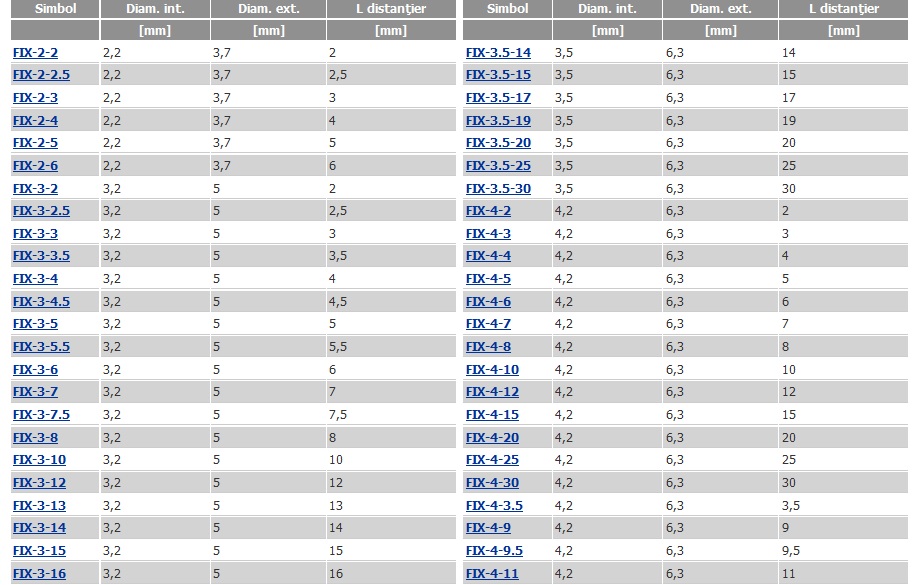913x585 pixels.
Task: Open the FIX-4-9.5 link
Action: tap(494, 551)
